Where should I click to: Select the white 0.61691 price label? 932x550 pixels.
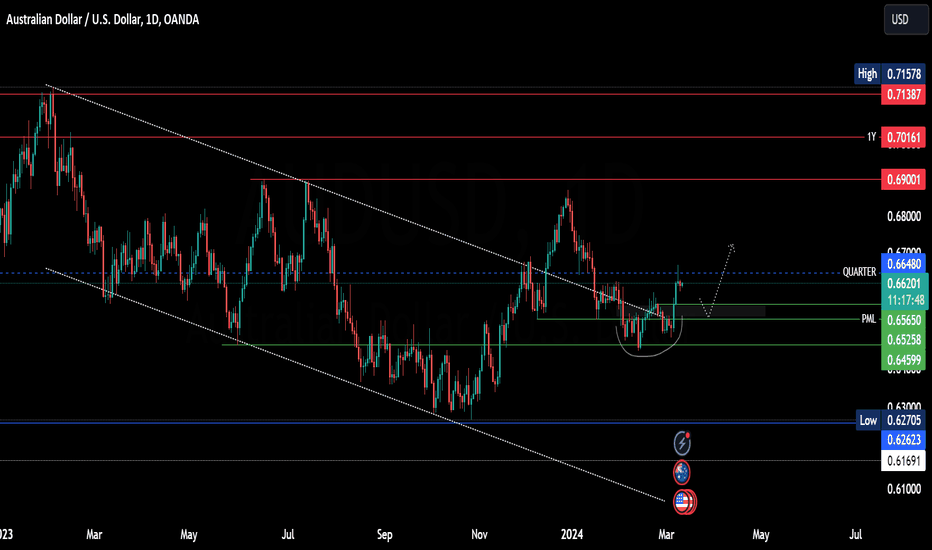(x=903, y=461)
